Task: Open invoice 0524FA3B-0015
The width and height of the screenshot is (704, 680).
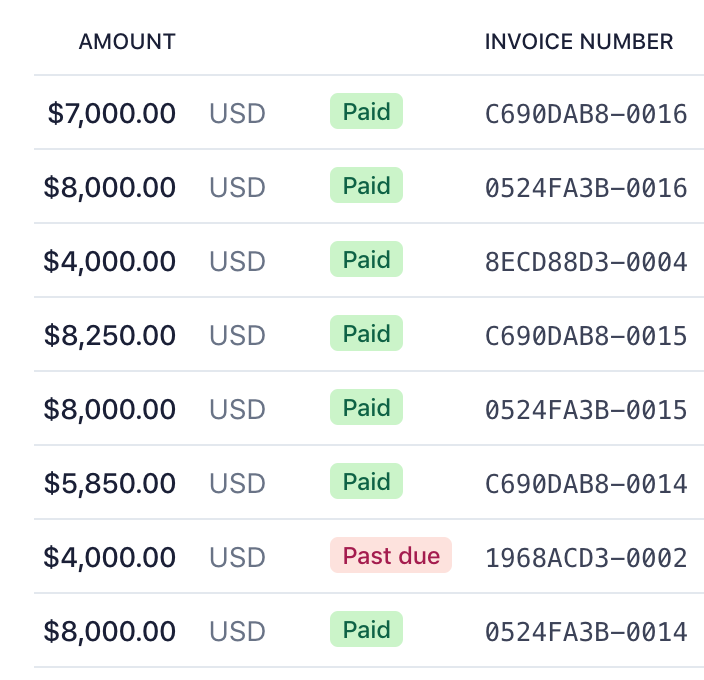Action: click(586, 410)
